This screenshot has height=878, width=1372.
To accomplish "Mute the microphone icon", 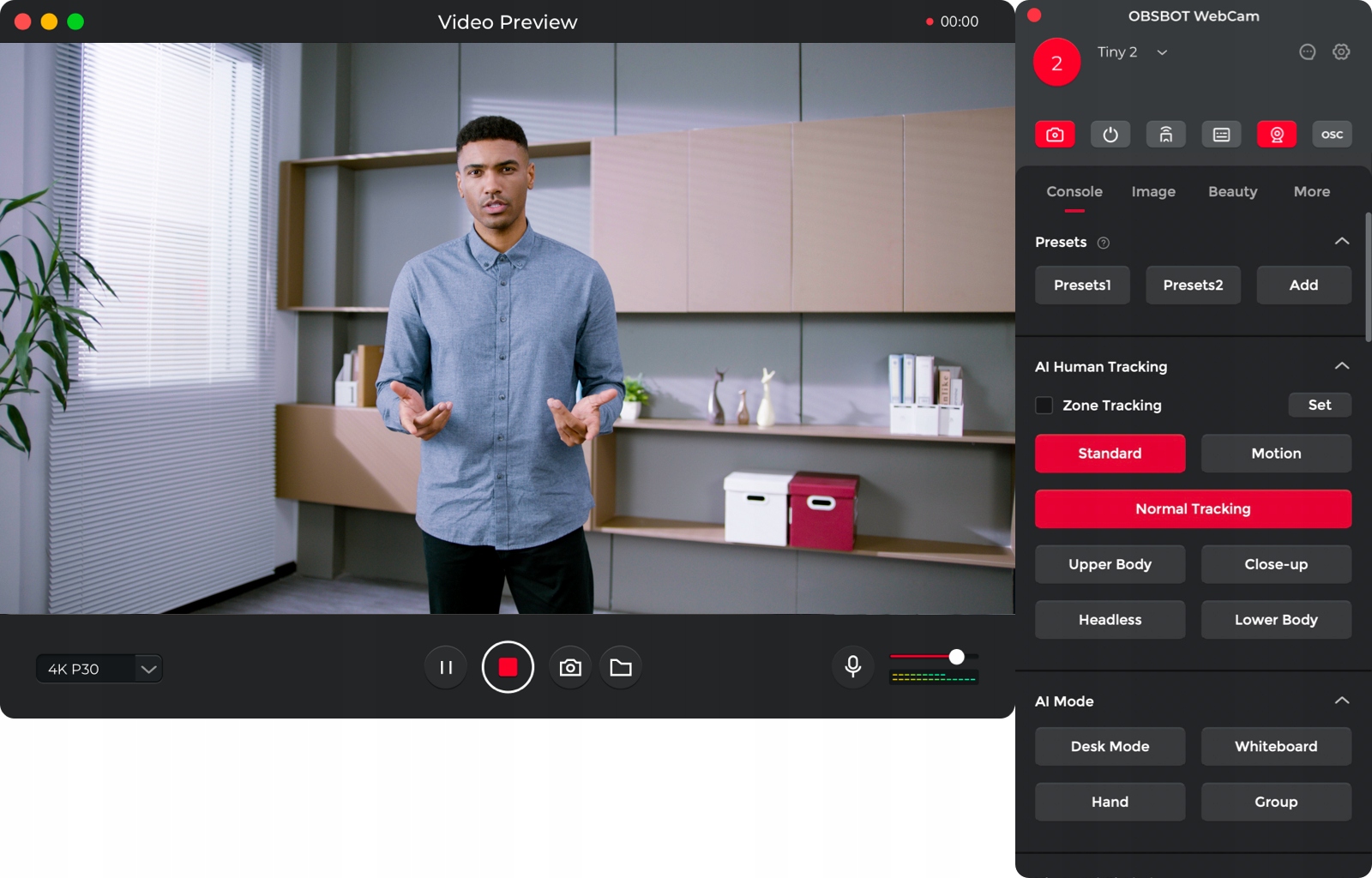I will pos(852,666).
